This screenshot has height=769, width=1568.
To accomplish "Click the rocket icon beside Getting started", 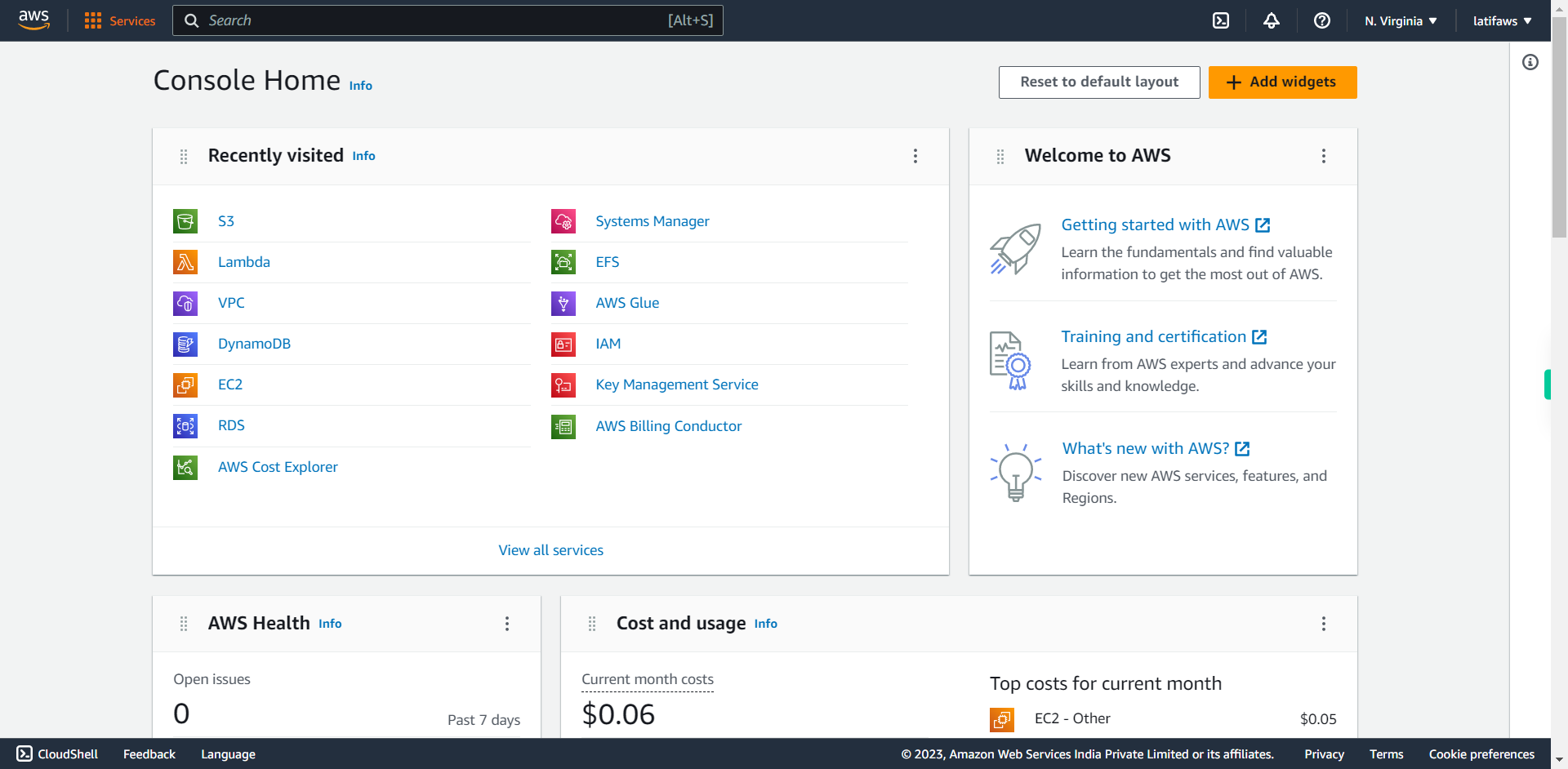I will pos(1016,249).
